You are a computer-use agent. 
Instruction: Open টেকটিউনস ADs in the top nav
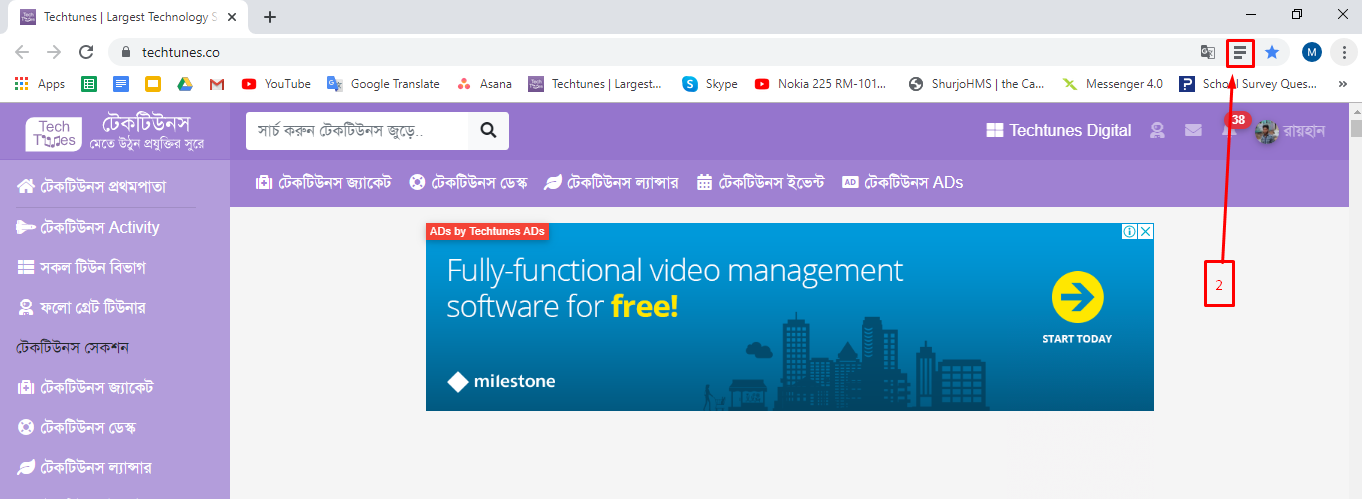coord(903,182)
